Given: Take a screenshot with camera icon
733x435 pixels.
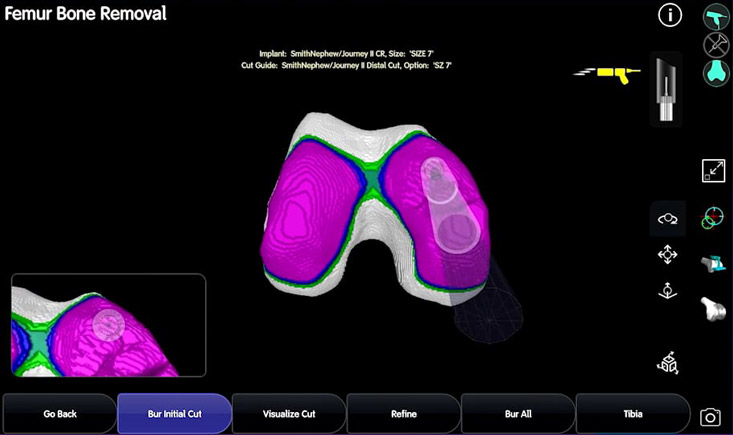Looking at the screenshot, I should [710, 417].
